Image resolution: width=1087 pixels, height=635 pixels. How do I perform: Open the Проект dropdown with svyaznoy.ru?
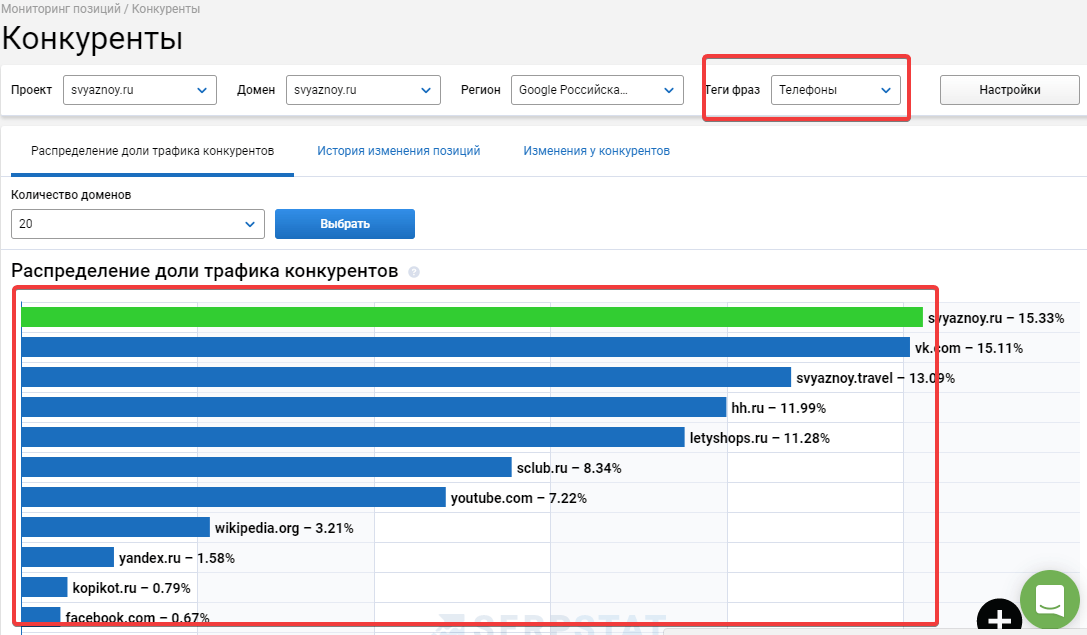point(140,90)
